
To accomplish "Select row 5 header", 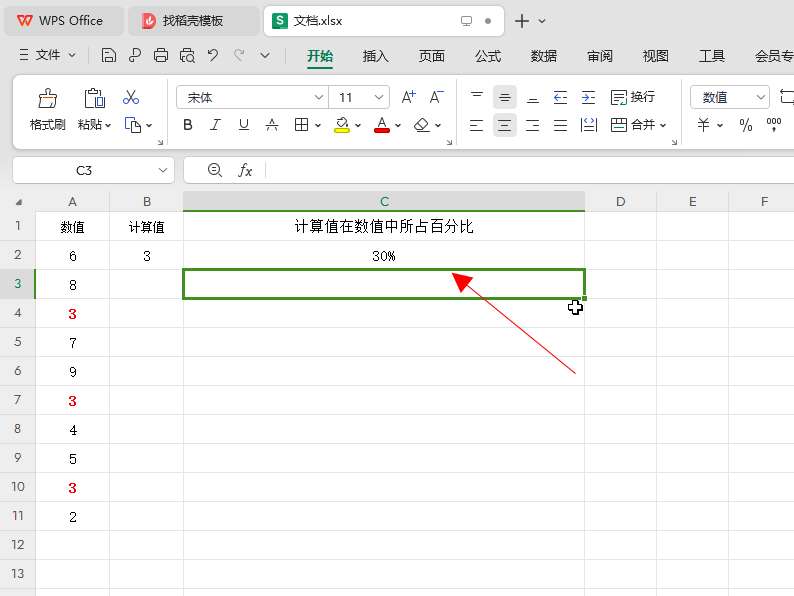I will pos(18,342).
